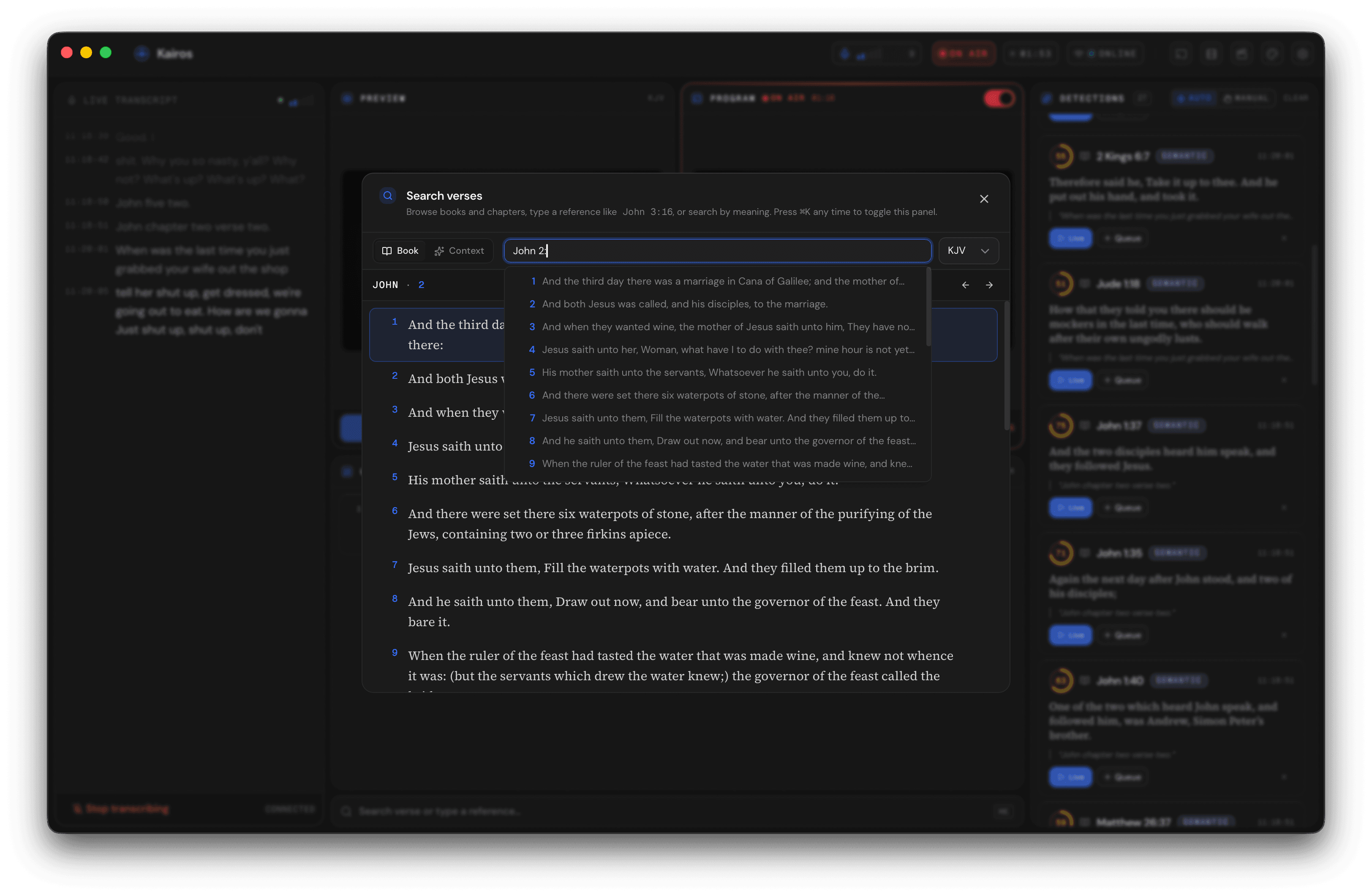
Task: Click the Live Transcript microphone header icon
Action: [72, 100]
